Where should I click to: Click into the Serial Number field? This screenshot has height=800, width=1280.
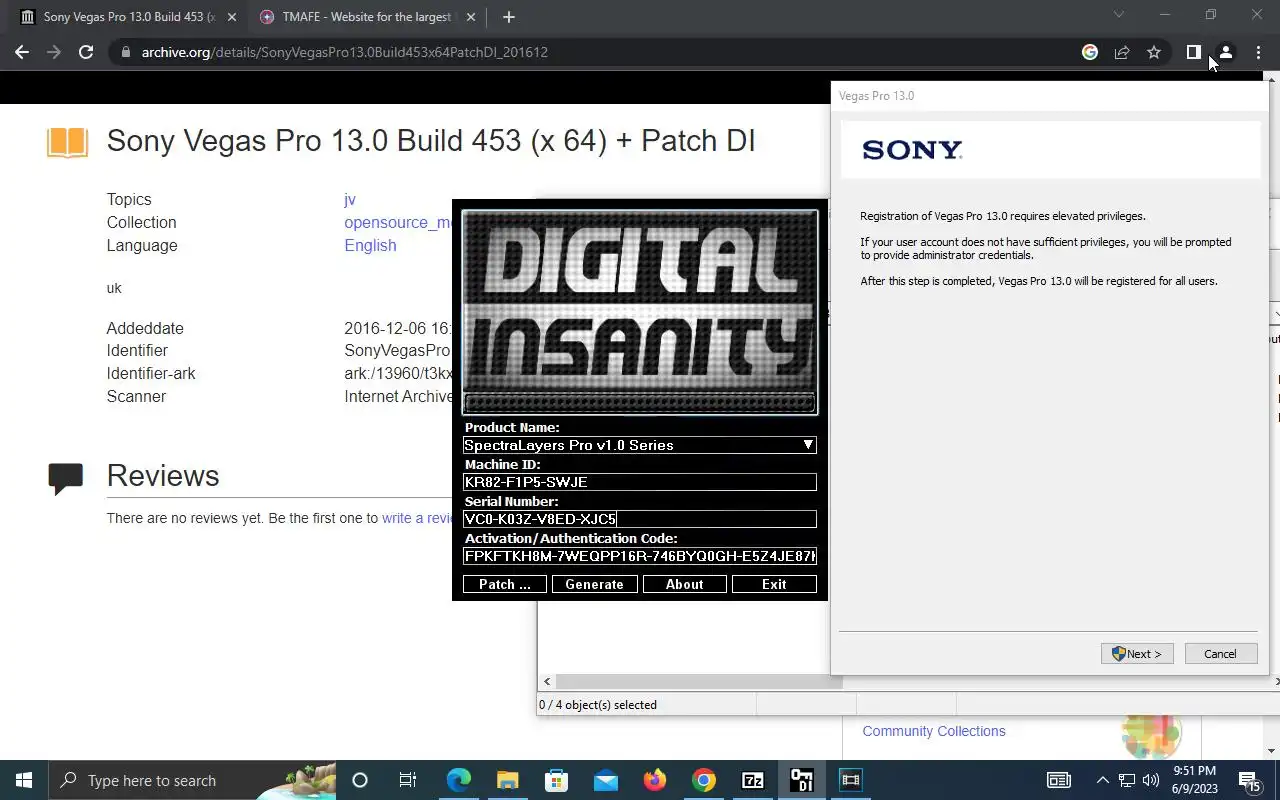pyautogui.click(x=640, y=519)
